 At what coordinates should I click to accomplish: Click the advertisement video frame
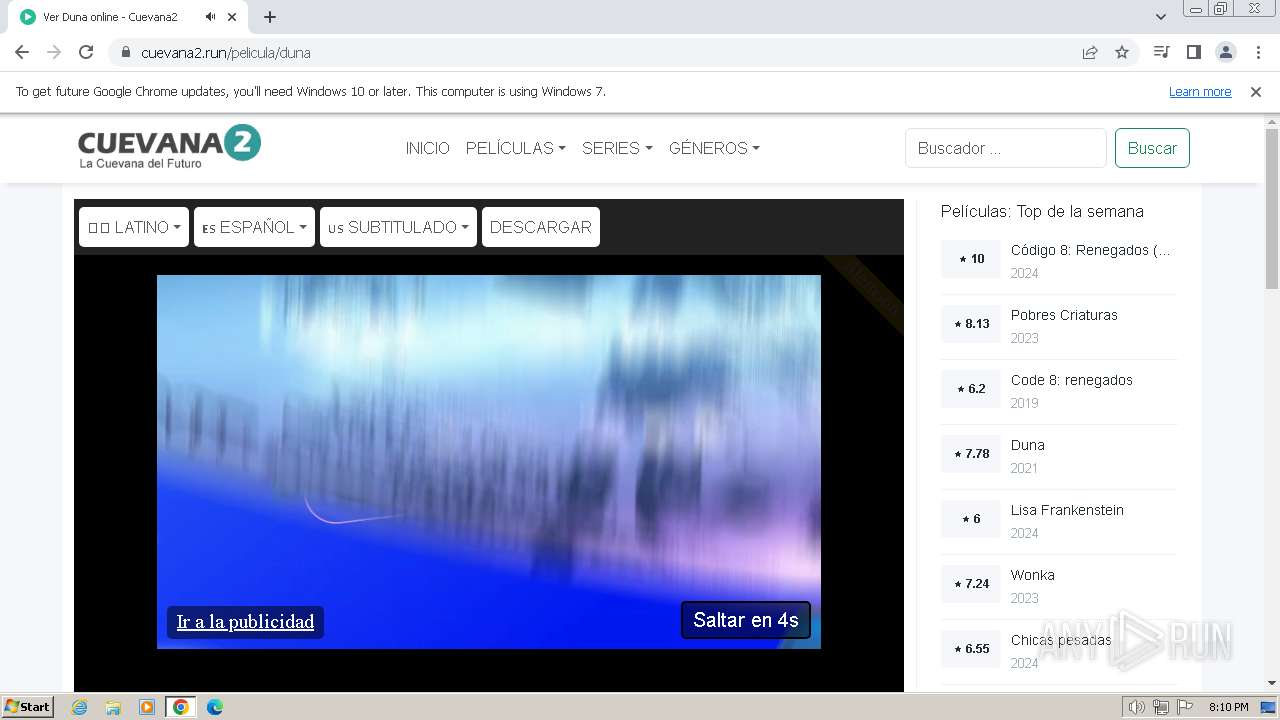[489, 462]
